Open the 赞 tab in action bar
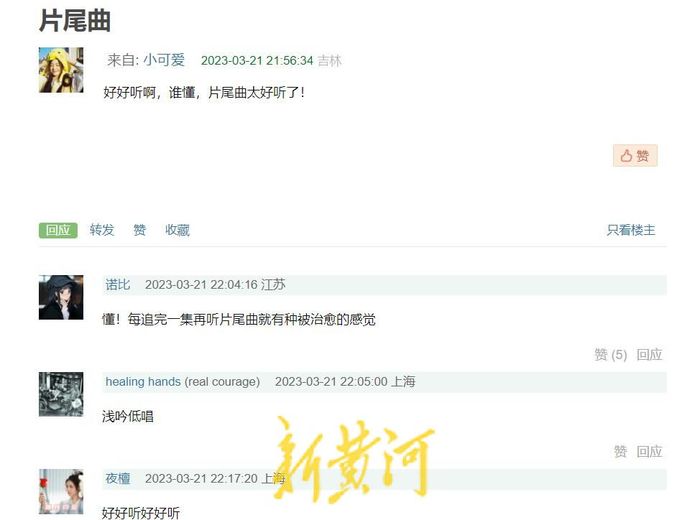The image size is (700, 520). [140, 230]
